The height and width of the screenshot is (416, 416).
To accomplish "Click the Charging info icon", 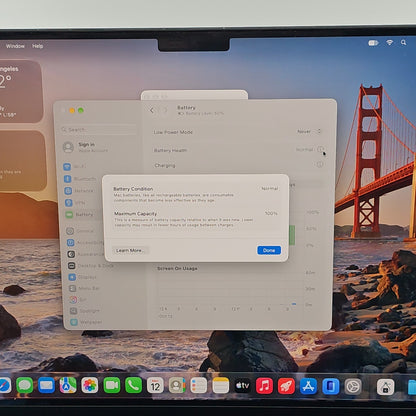I will pos(320,164).
